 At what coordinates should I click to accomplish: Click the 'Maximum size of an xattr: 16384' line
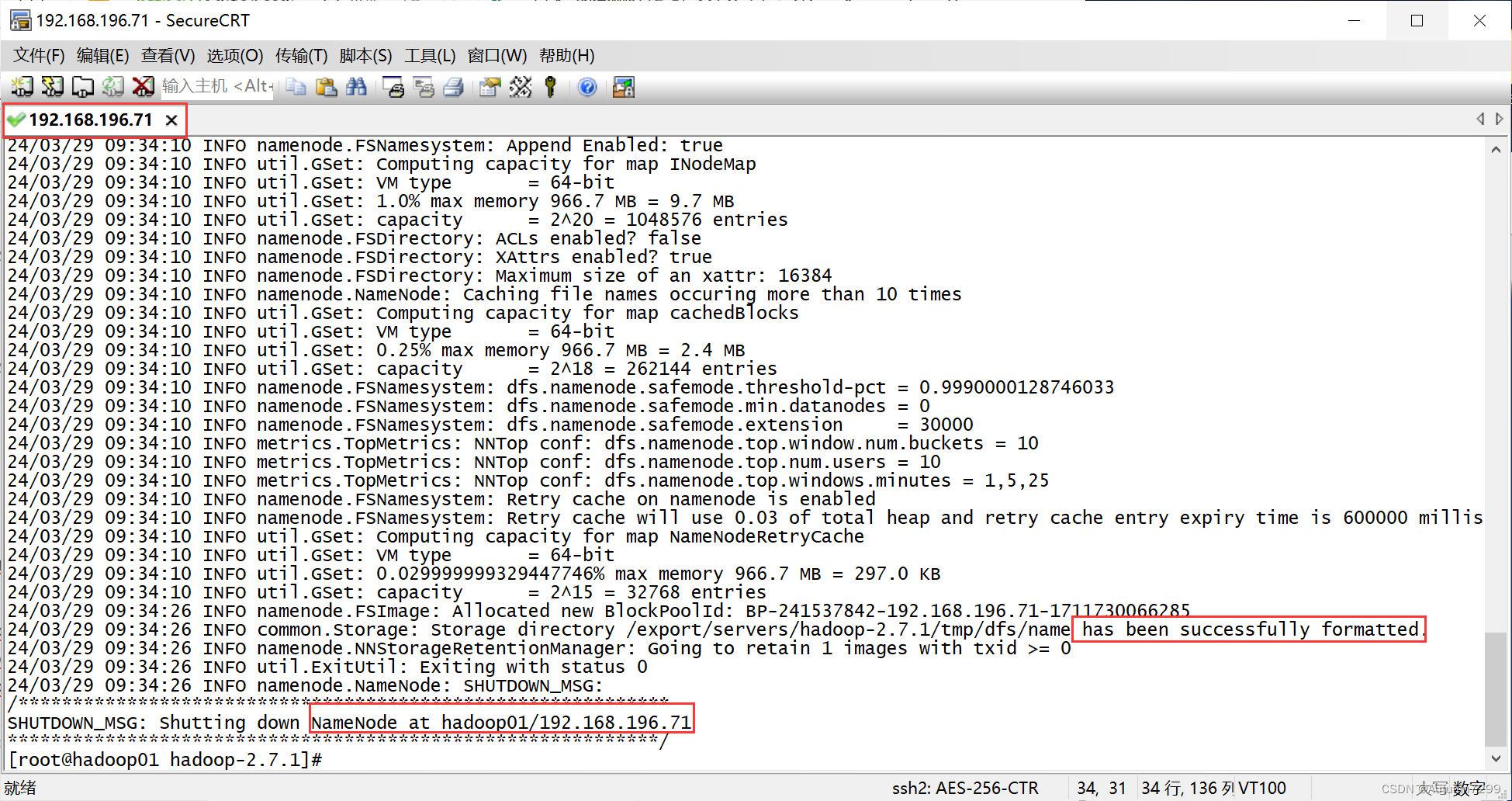[420, 276]
